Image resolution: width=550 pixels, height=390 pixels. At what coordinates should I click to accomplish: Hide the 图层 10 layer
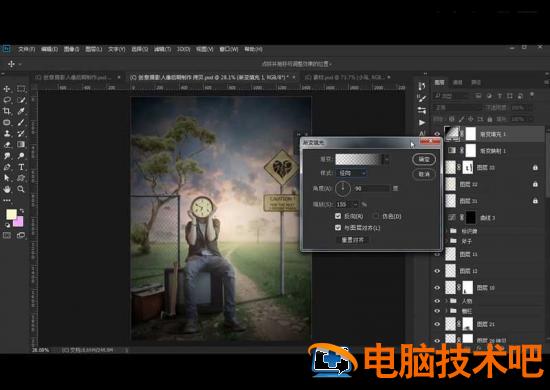tap(437, 288)
